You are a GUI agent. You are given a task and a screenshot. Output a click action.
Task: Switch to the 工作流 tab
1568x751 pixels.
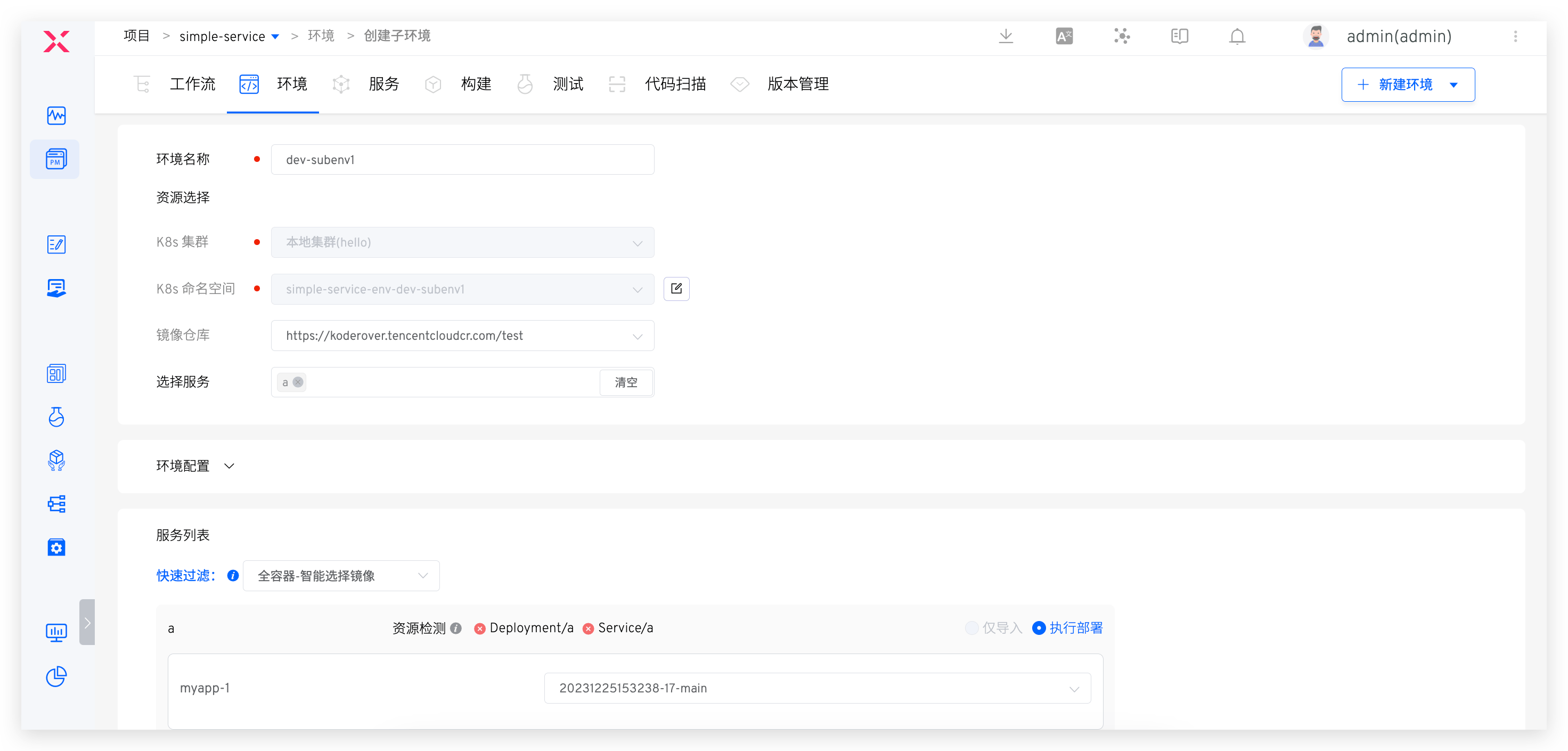pos(175,84)
